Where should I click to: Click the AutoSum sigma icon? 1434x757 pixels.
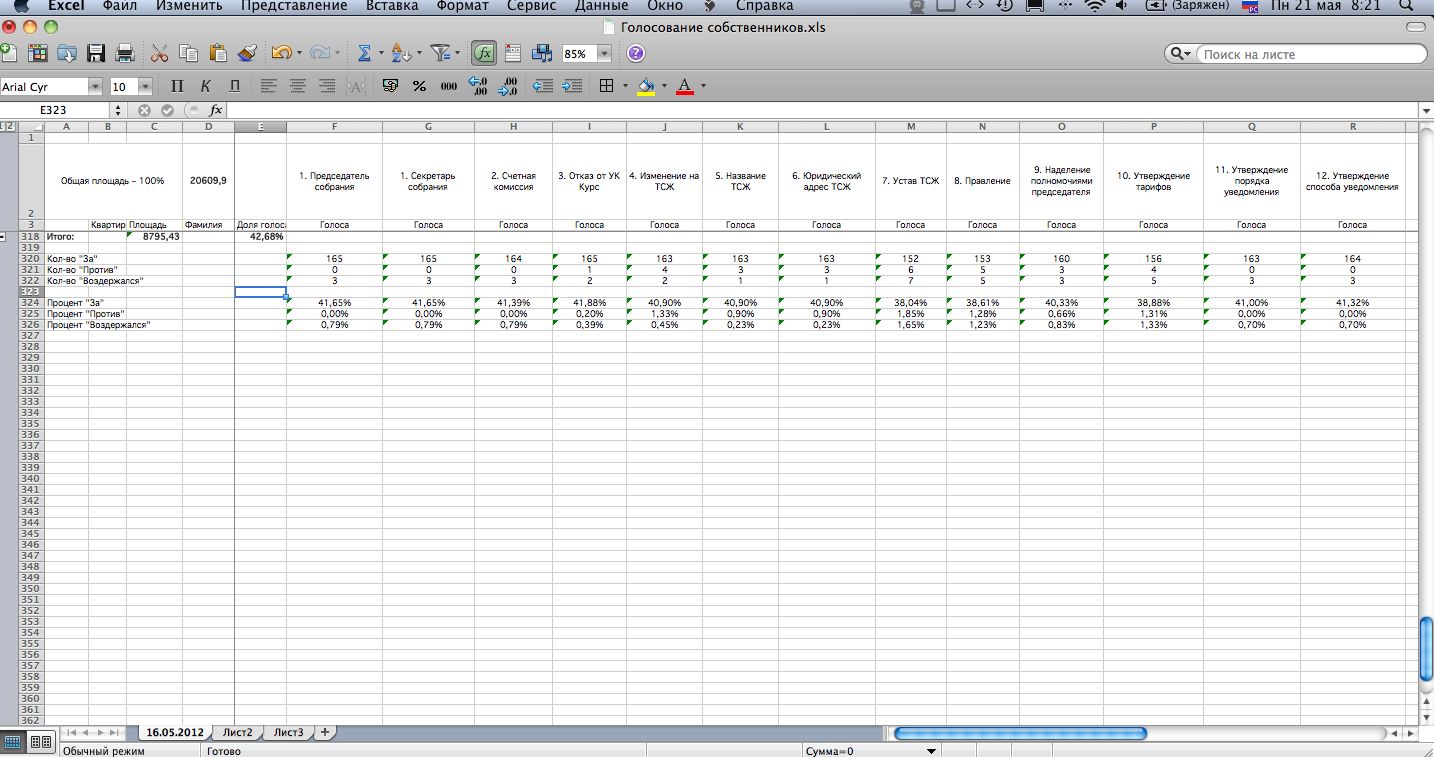364,53
